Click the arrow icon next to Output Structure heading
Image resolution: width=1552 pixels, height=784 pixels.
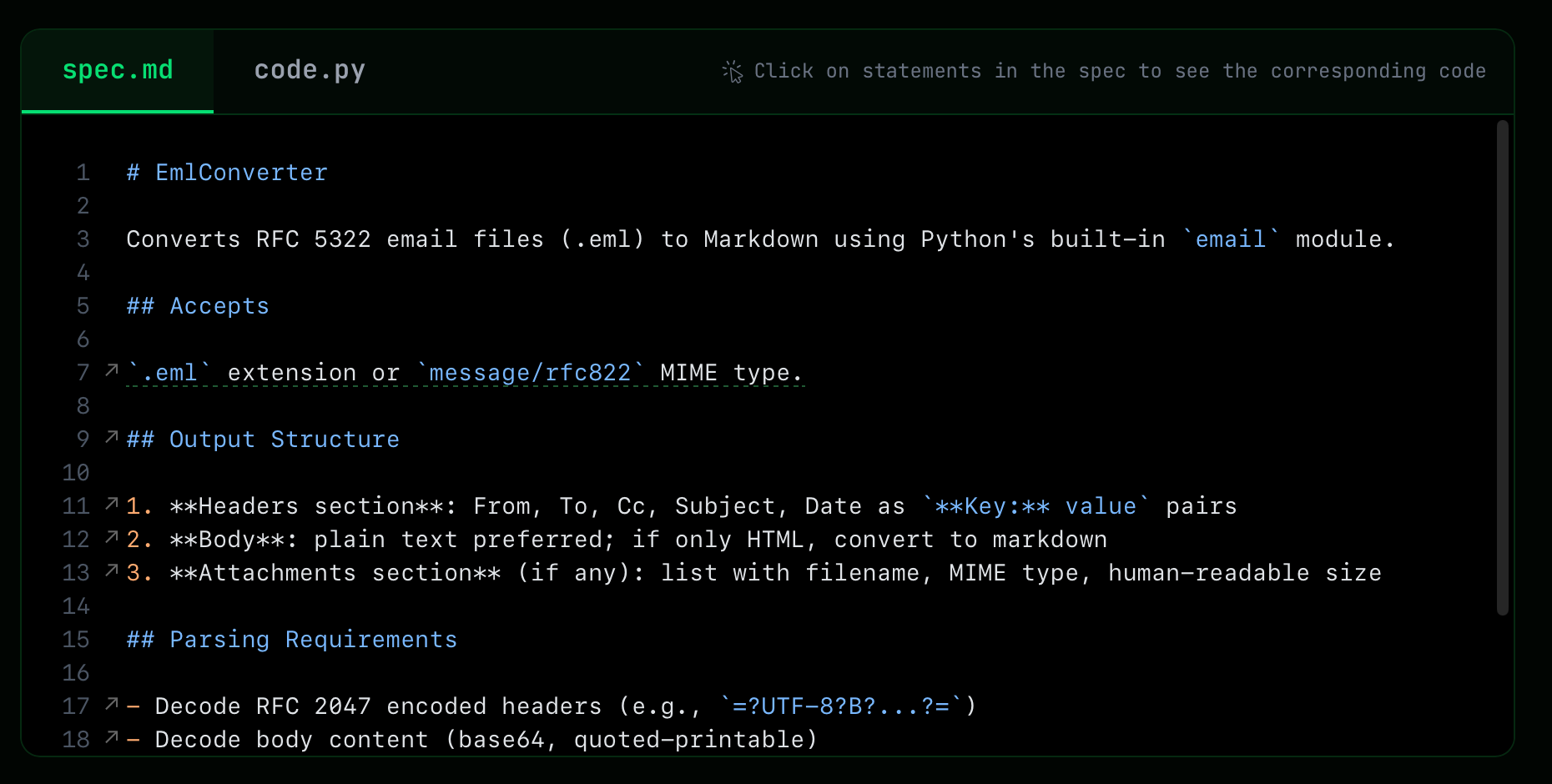tap(112, 437)
